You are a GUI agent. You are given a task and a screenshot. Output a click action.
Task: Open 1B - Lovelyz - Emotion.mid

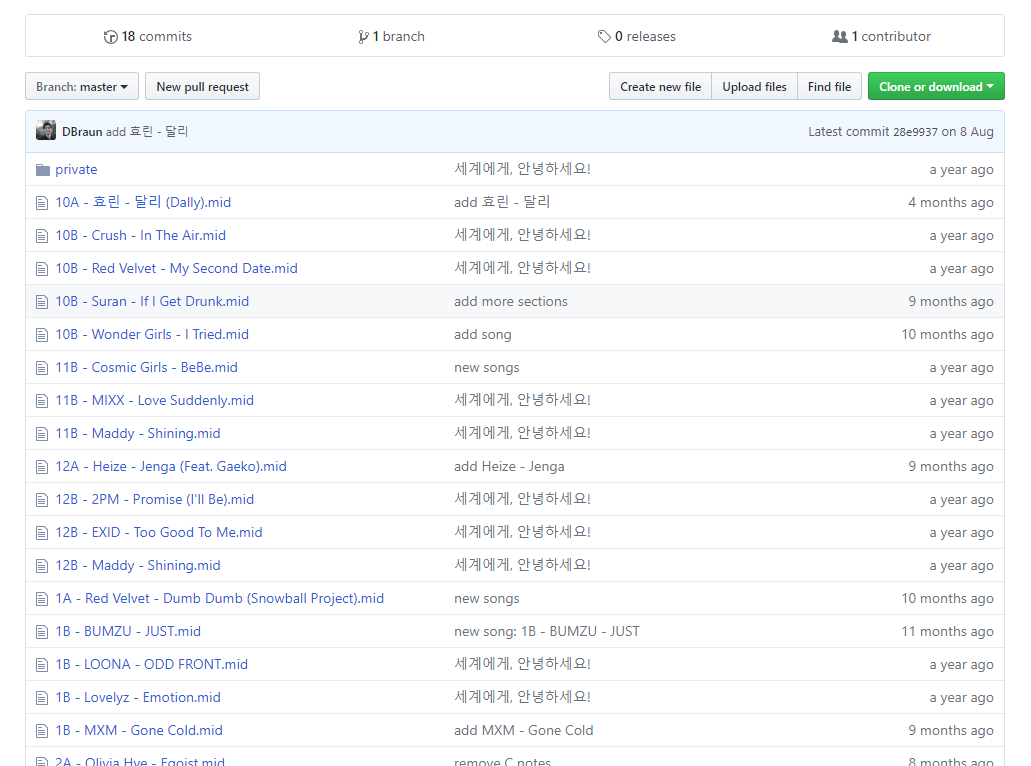(138, 697)
